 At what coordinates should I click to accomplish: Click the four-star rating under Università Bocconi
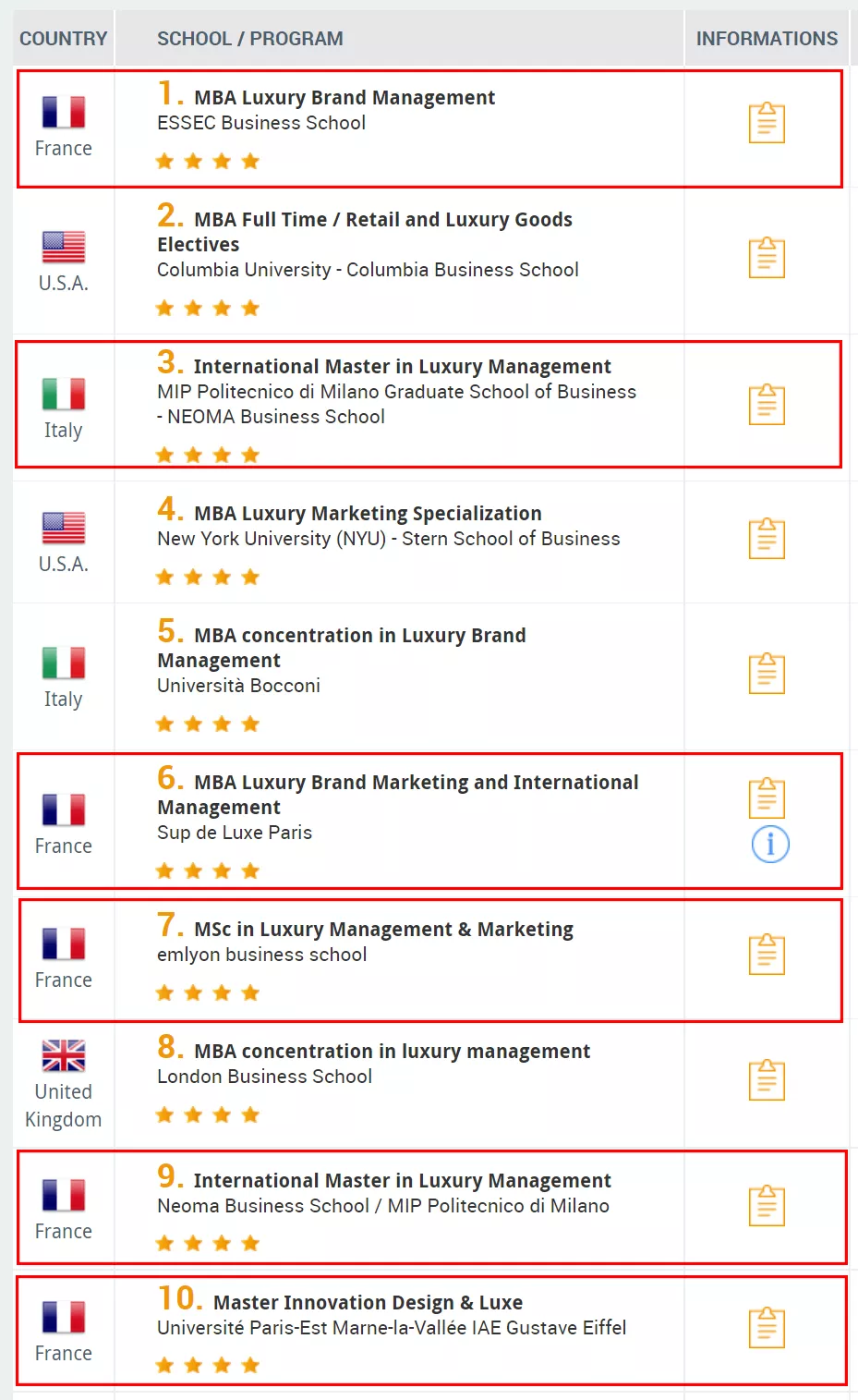[x=208, y=724]
